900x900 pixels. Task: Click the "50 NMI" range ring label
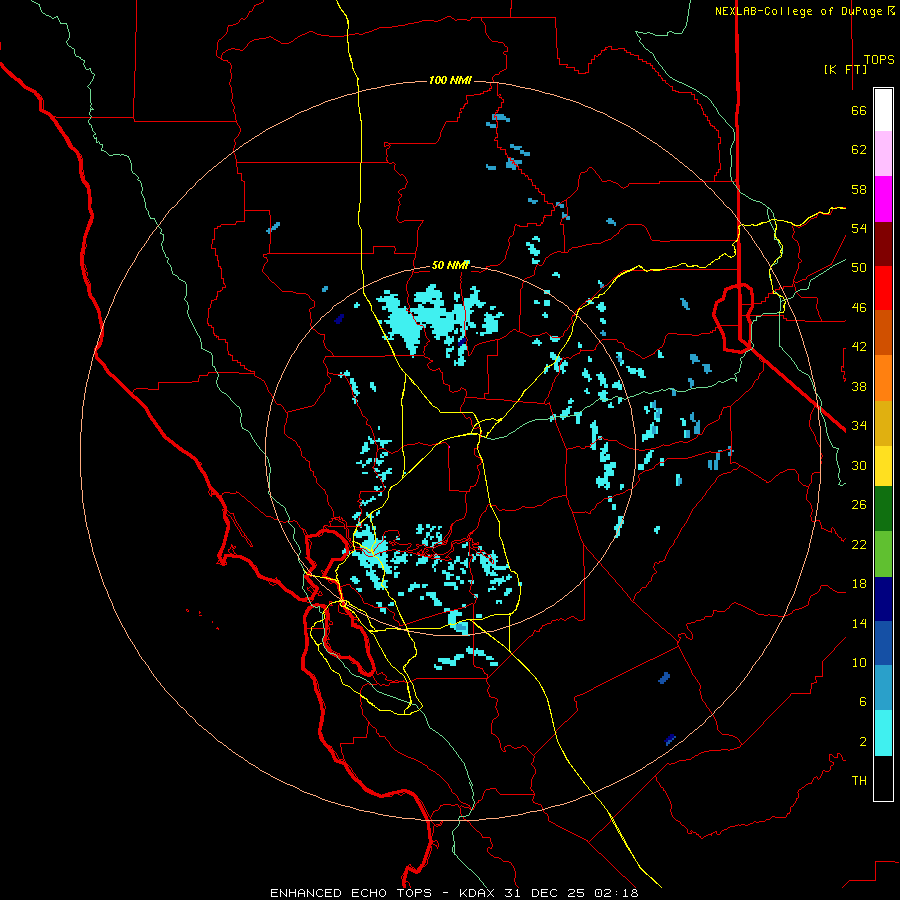(x=451, y=265)
